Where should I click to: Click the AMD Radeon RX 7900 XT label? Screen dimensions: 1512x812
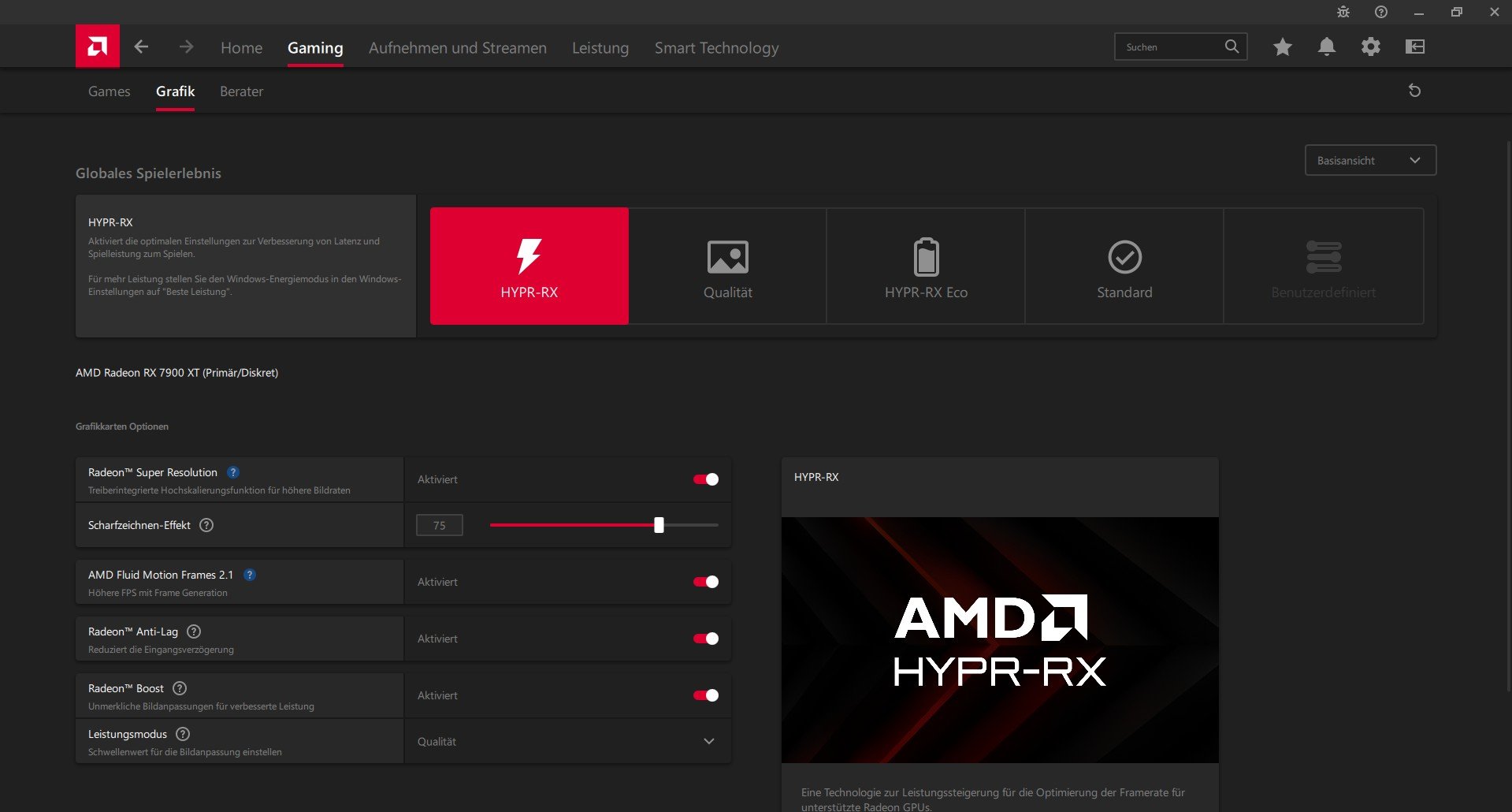pos(176,373)
